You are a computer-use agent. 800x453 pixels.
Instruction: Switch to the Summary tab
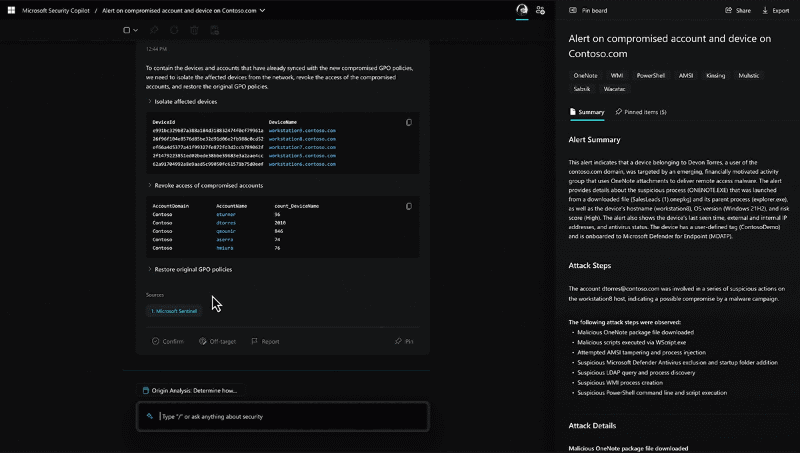point(587,112)
